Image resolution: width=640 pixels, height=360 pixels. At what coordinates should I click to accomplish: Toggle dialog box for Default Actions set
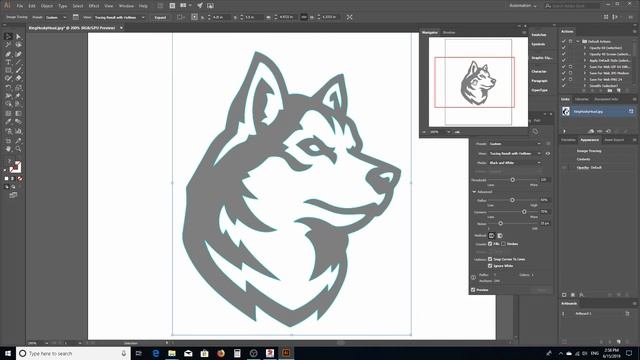[571, 41]
